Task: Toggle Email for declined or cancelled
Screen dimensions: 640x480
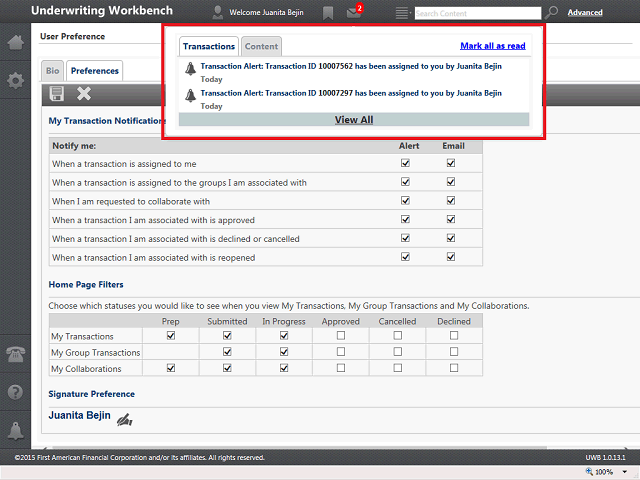Action: [x=451, y=238]
